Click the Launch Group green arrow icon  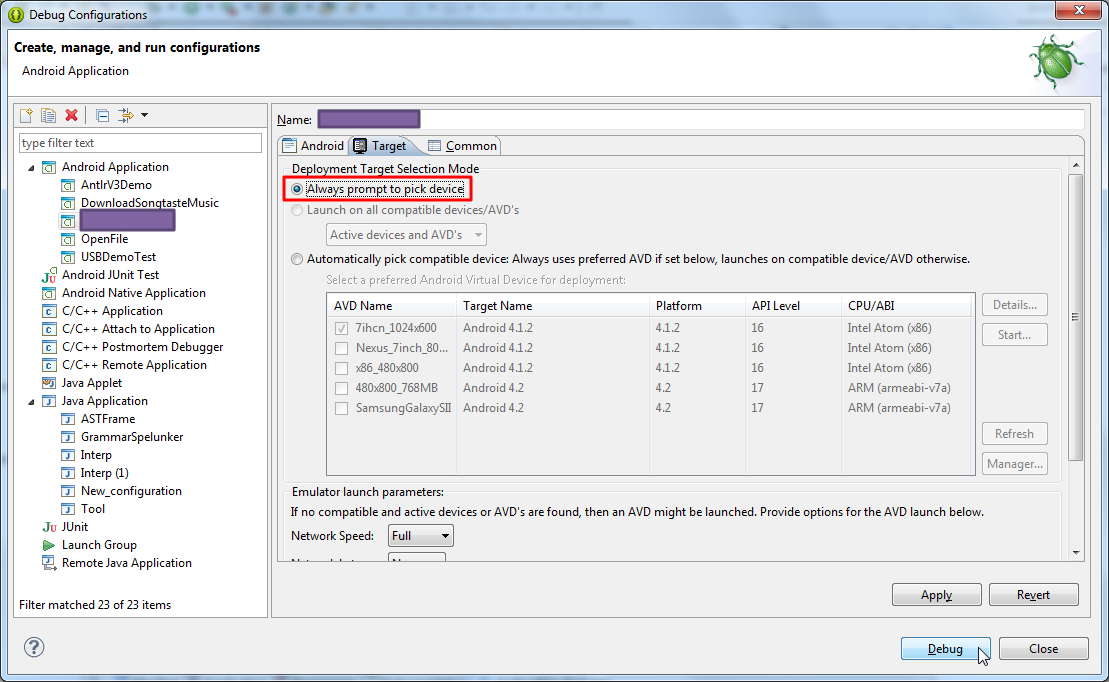[x=49, y=545]
